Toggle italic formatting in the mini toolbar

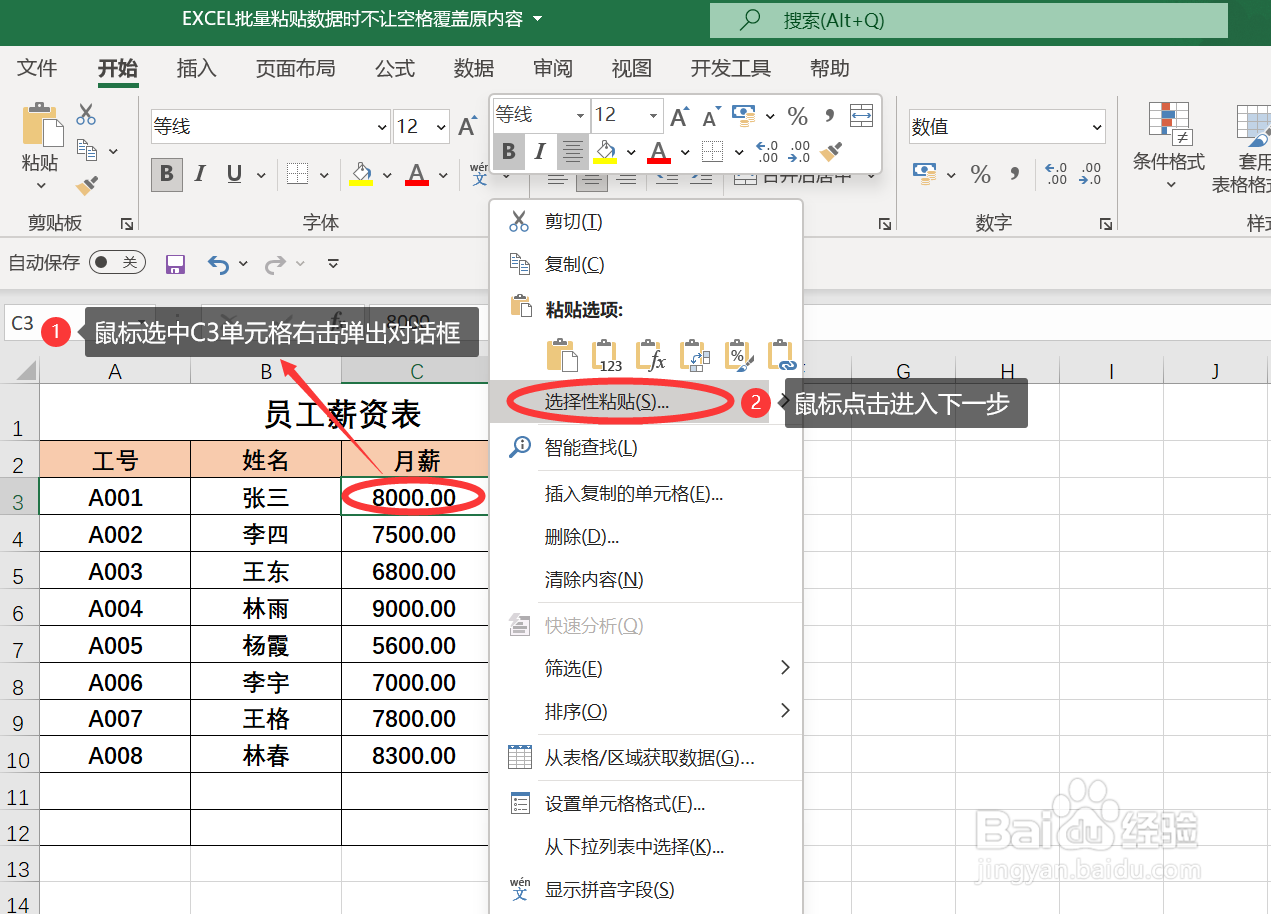(539, 152)
